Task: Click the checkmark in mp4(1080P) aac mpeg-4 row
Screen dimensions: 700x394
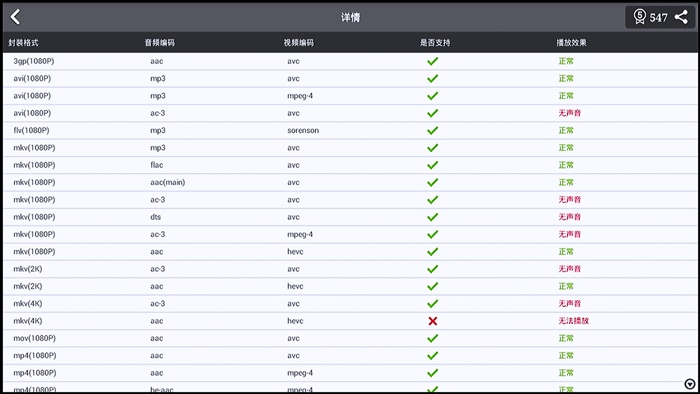Action: coord(433,373)
